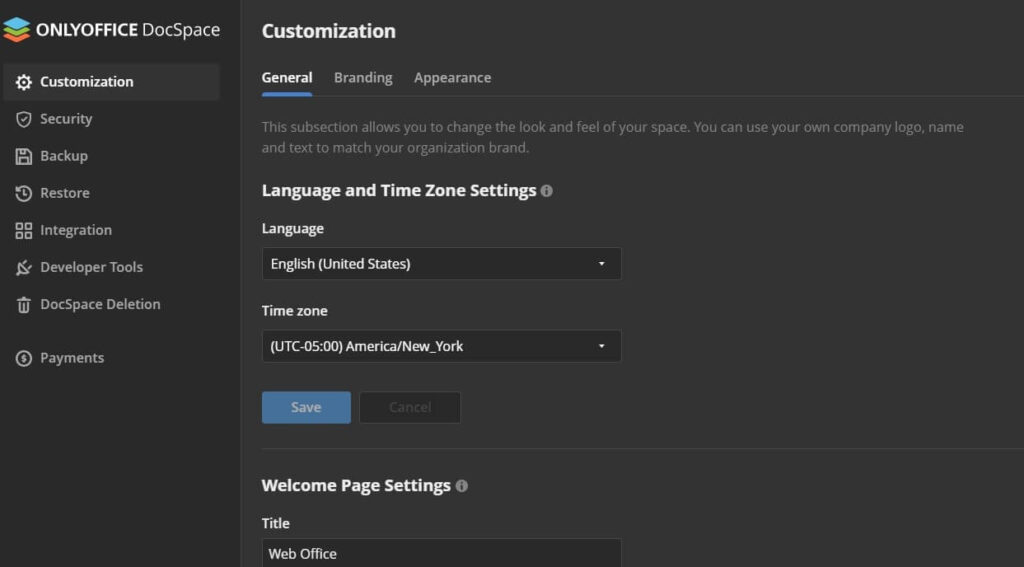Show info for Welcome Page Settings
The width and height of the screenshot is (1024, 567).
[461, 486]
